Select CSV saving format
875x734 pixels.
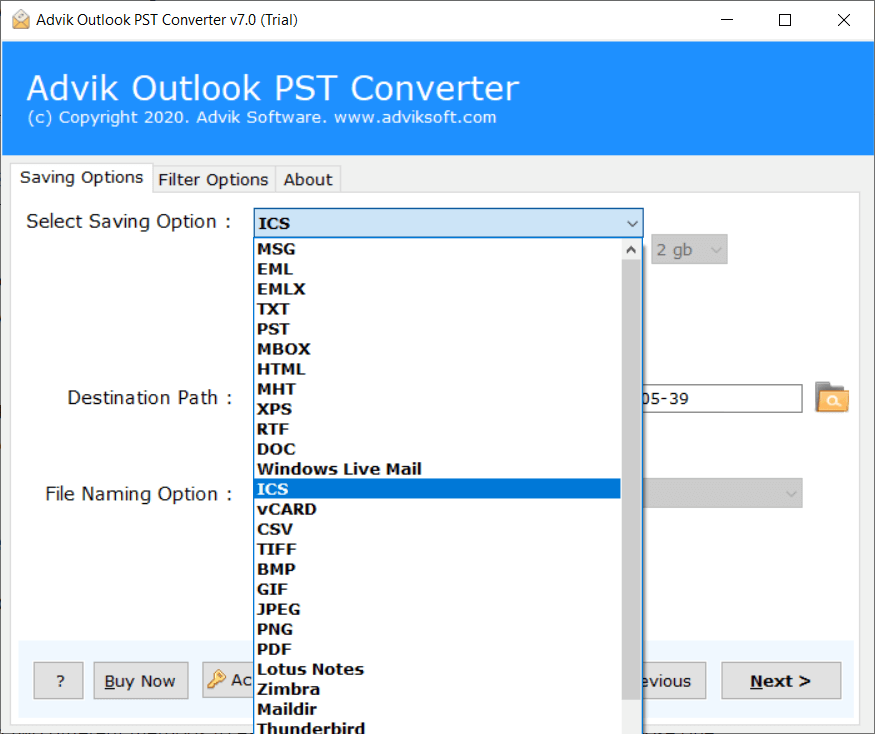point(438,529)
